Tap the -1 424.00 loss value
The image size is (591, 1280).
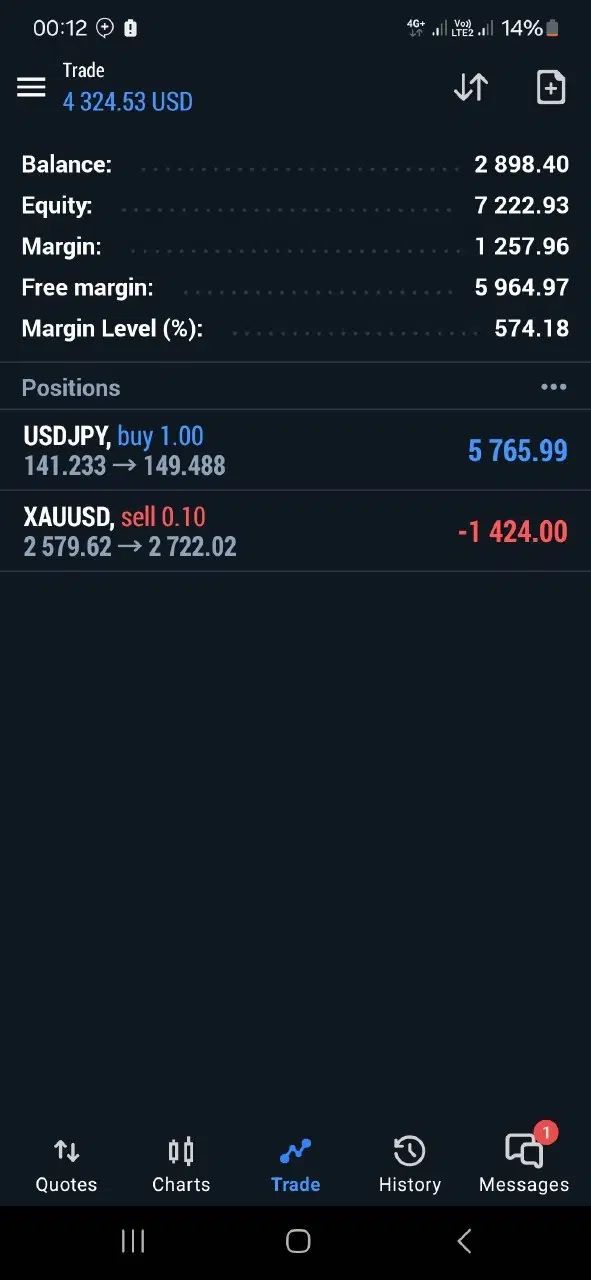(512, 531)
